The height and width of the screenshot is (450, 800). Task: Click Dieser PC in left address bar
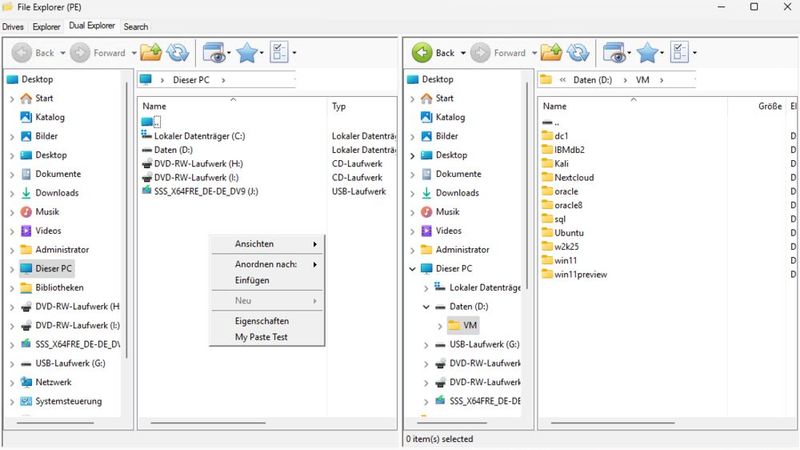(x=191, y=80)
